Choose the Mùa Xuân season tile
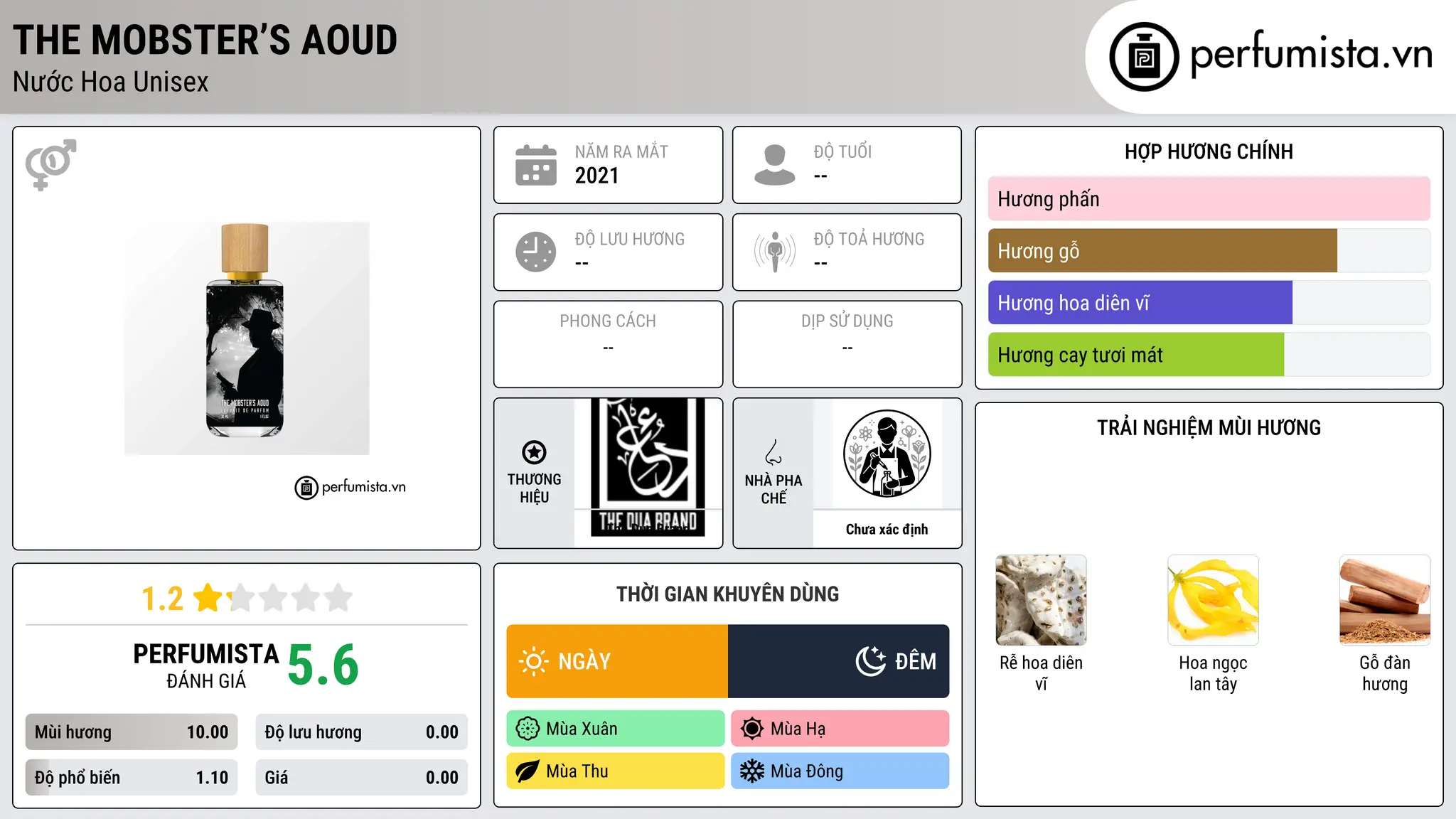Image resolution: width=1456 pixels, height=819 pixels. pos(616,729)
